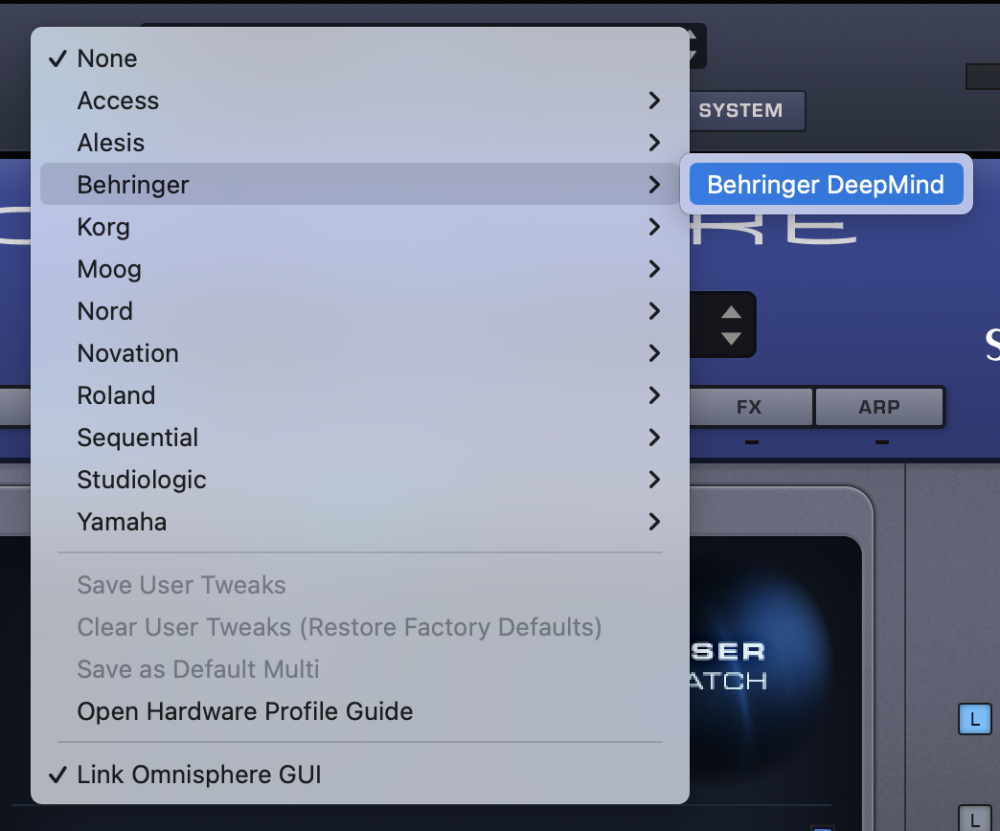Select the Behringer DeepMind hardware profile
1000x831 pixels.
pos(825,184)
